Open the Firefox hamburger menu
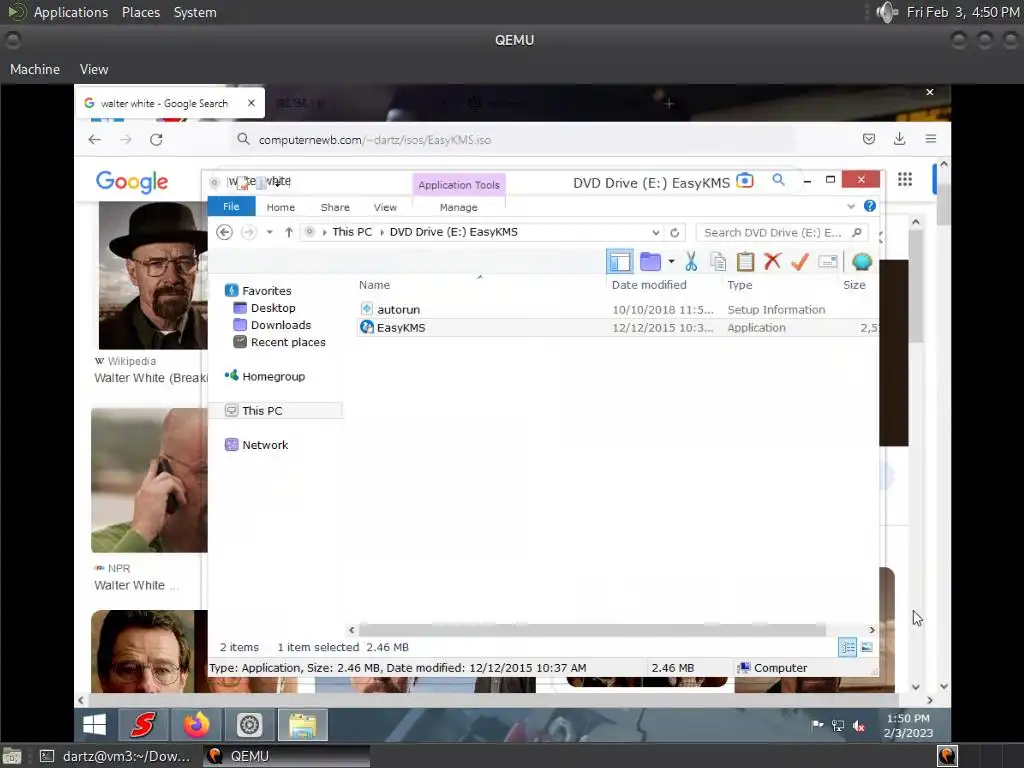The width and height of the screenshot is (1024, 768). (x=931, y=138)
